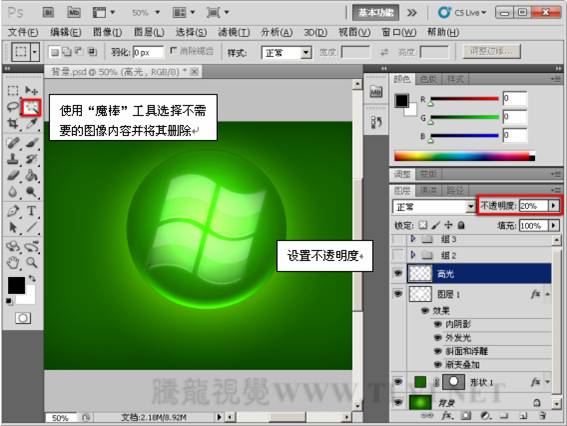
Task: Open the 填充 slider arrow
Action: click(x=554, y=226)
